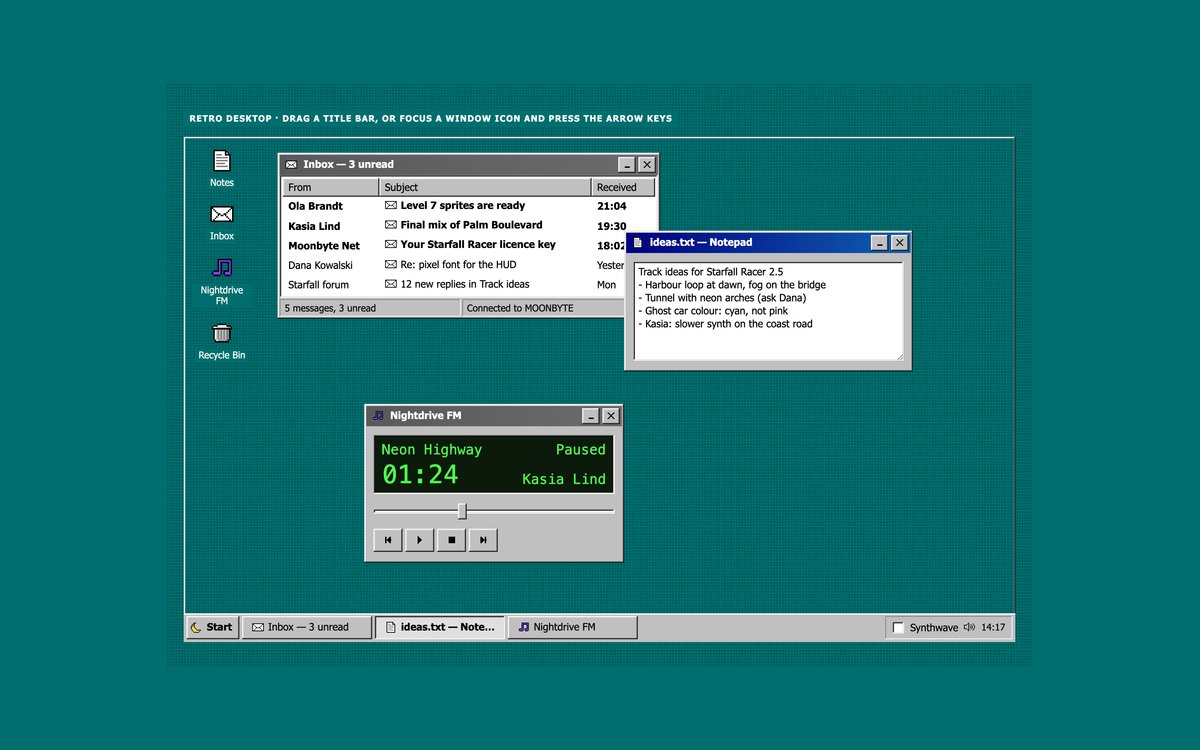The image size is (1200, 750).
Task: Click the speaker volume icon in the tray
Action: 969,627
